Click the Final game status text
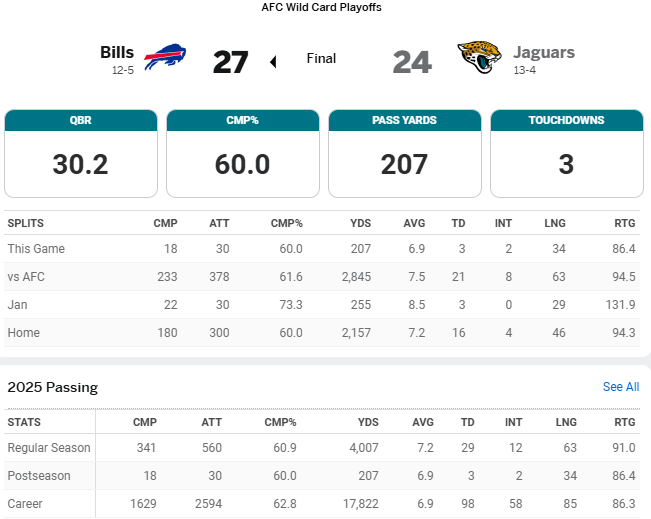The image size is (651, 519). [322, 59]
